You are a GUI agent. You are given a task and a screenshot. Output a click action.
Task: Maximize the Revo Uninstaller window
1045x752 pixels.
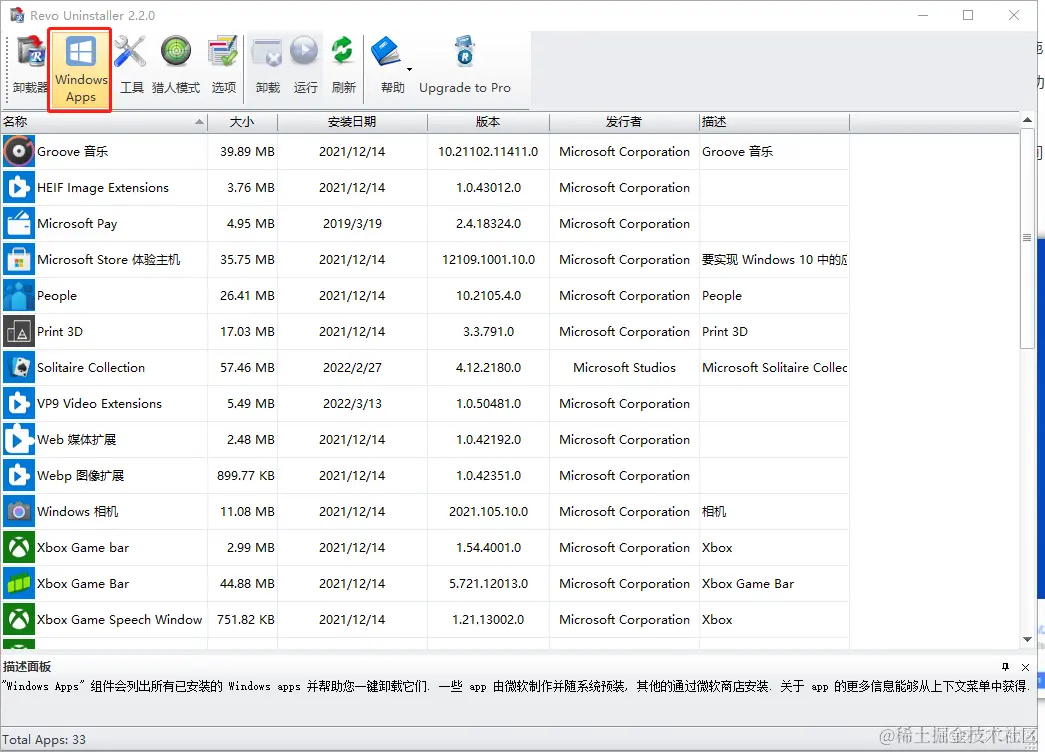click(968, 15)
